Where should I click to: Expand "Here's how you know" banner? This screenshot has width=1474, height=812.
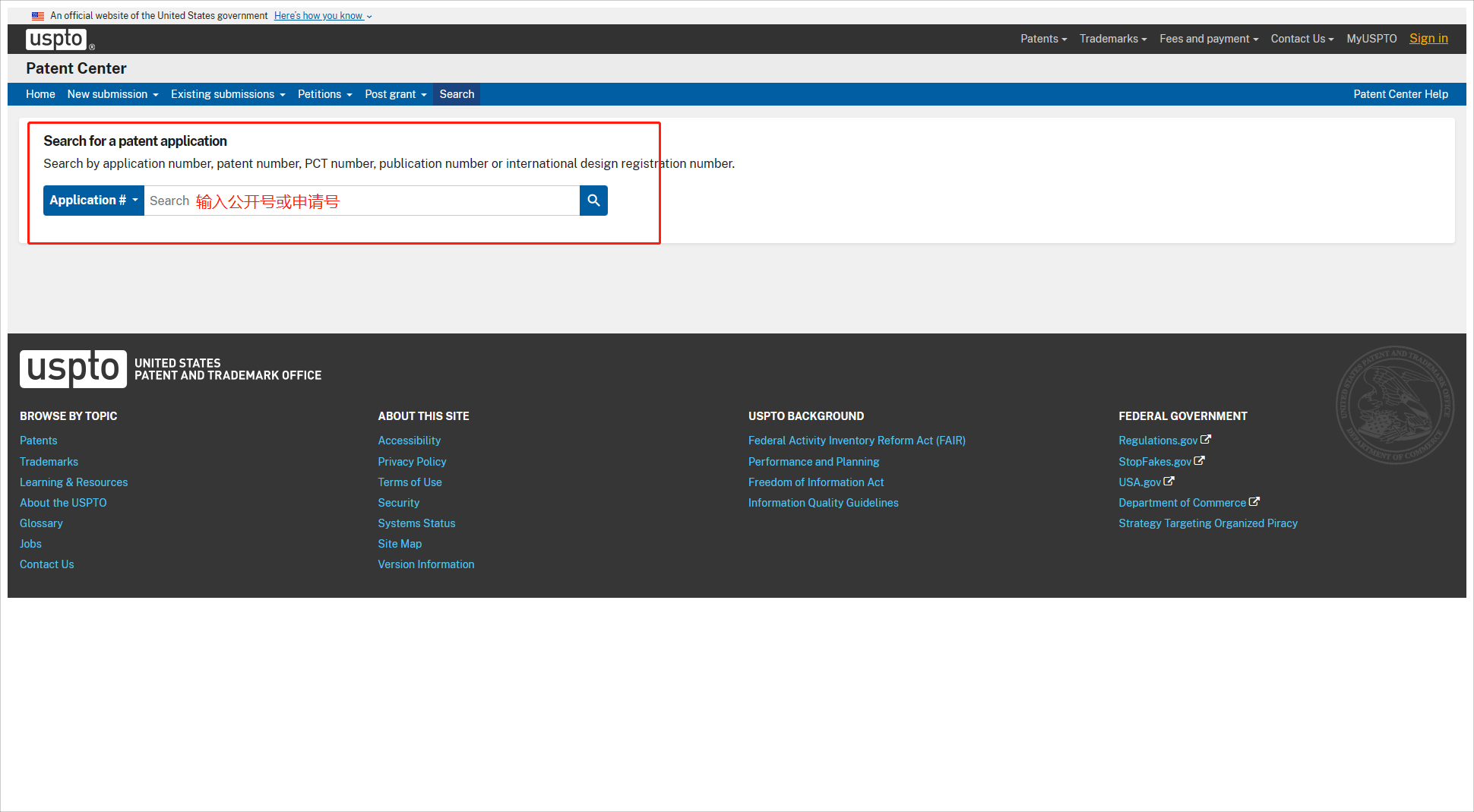pos(323,16)
